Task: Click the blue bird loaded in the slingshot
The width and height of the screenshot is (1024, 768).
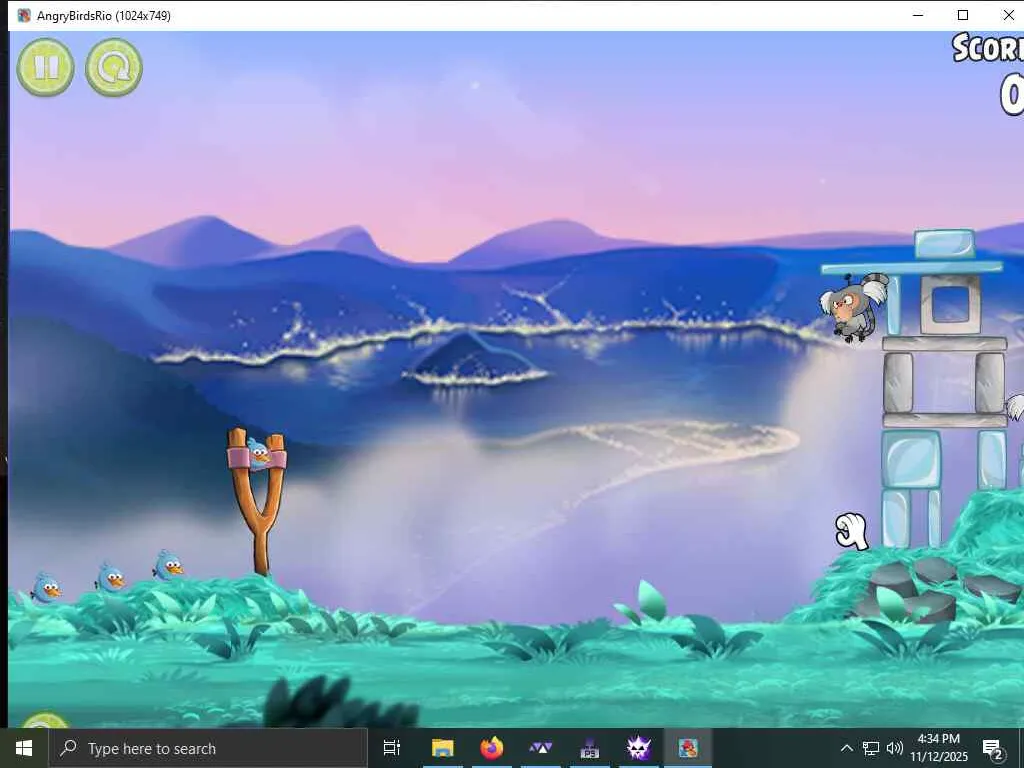Action: [258, 453]
